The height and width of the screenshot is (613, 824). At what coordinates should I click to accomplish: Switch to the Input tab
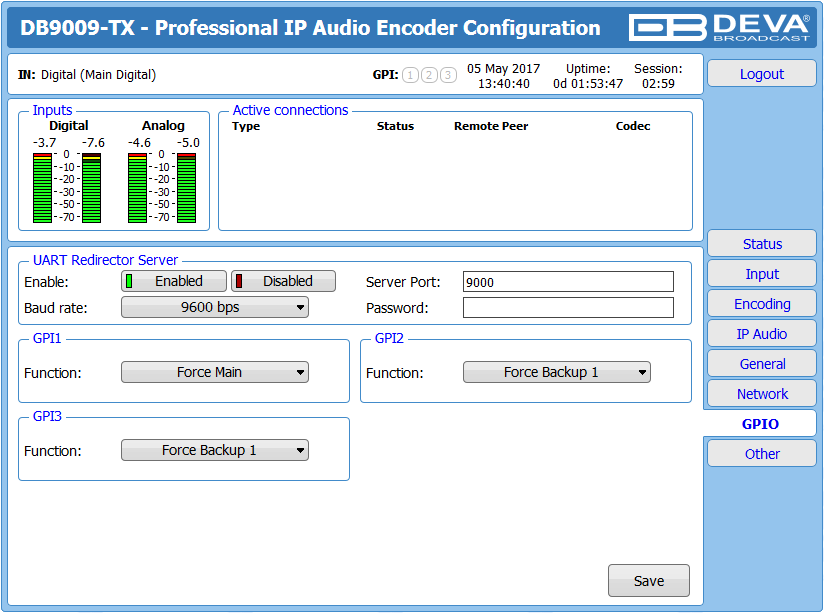762,274
